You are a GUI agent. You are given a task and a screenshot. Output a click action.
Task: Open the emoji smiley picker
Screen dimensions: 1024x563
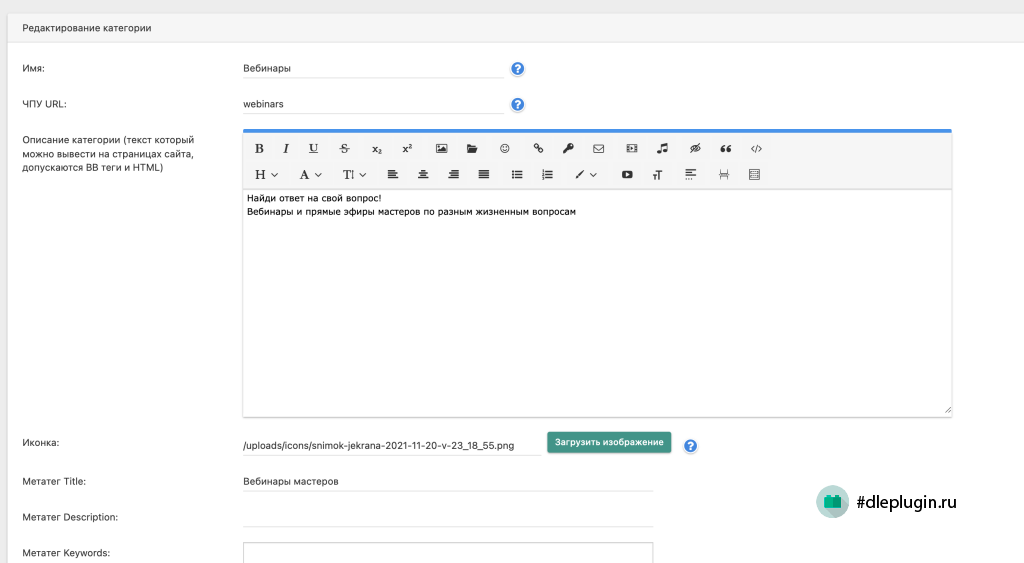(x=505, y=149)
